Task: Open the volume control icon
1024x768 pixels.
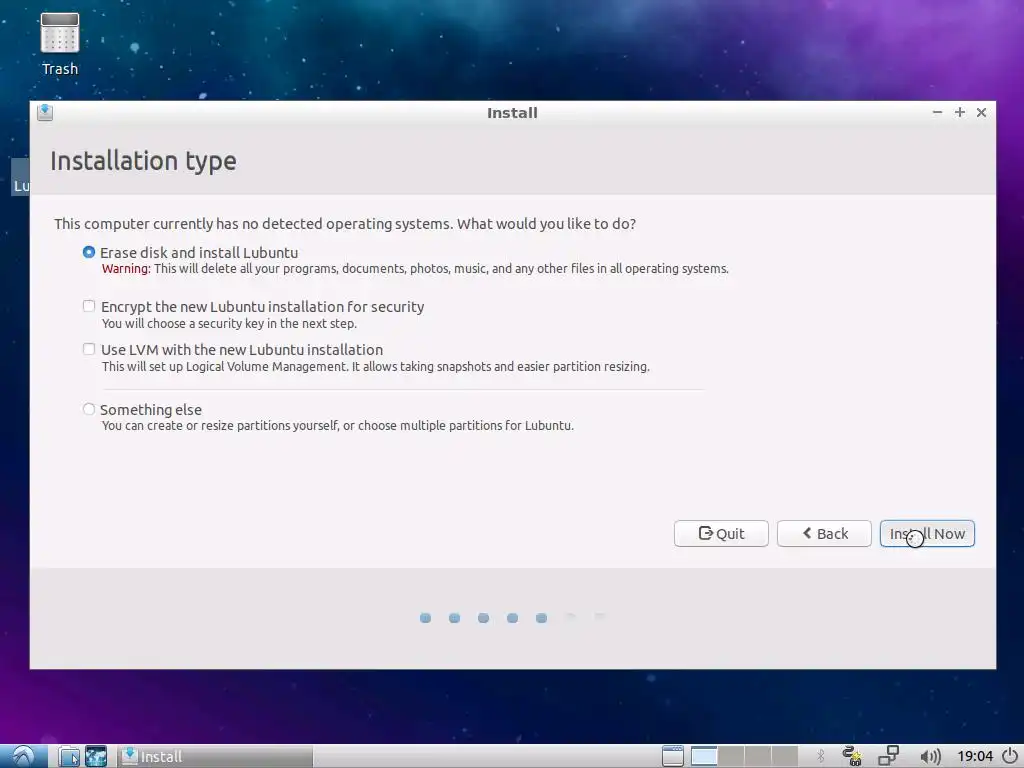Action: click(930, 756)
